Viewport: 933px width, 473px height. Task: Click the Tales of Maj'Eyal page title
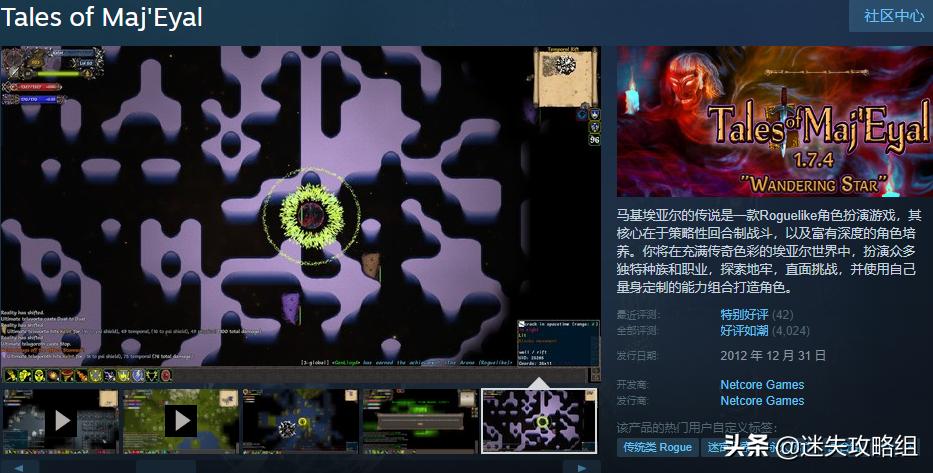point(102,17)
